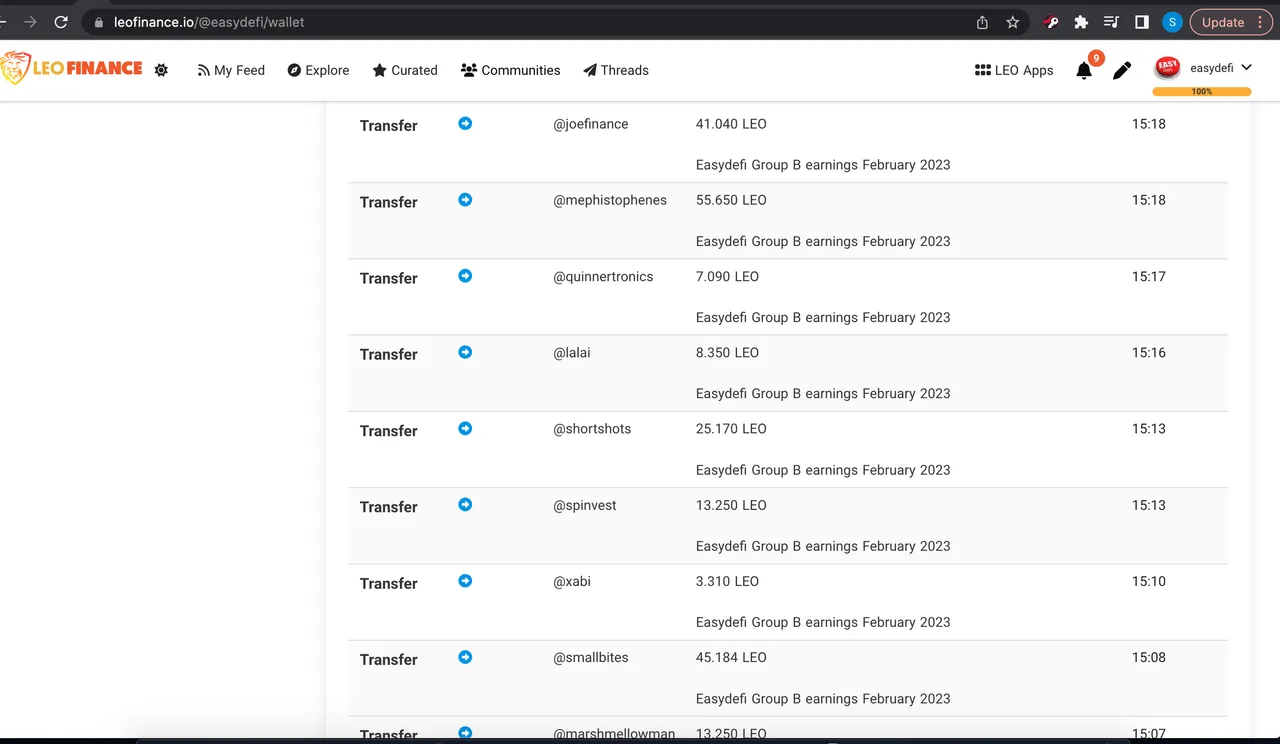Screen dimensions: 1280x744
Task: Click arrow icon in @quinnertronics transfer row
Action: pyautogui.click(x=465, y=275)
